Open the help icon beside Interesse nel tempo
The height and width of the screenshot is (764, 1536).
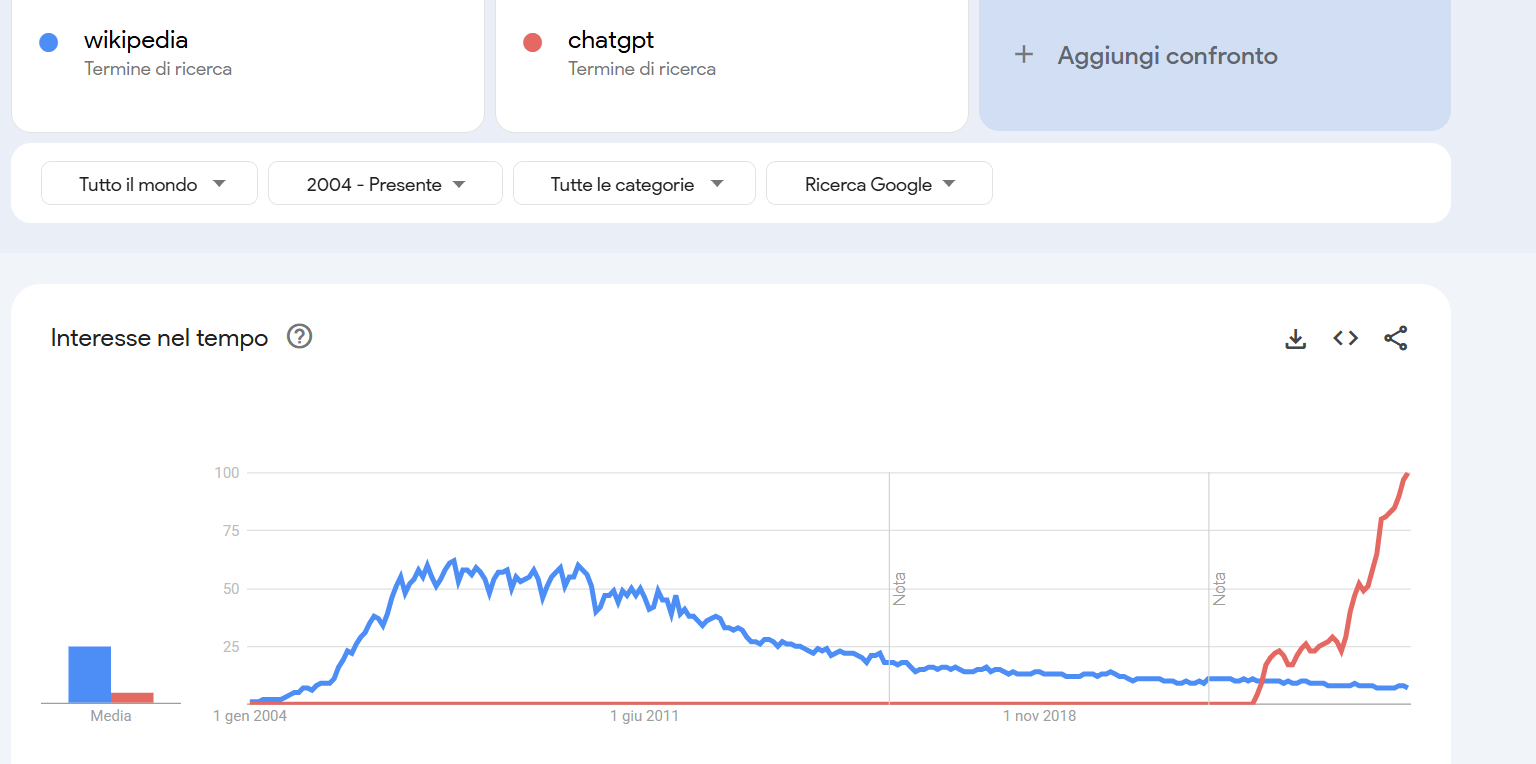tap(300, 337)
